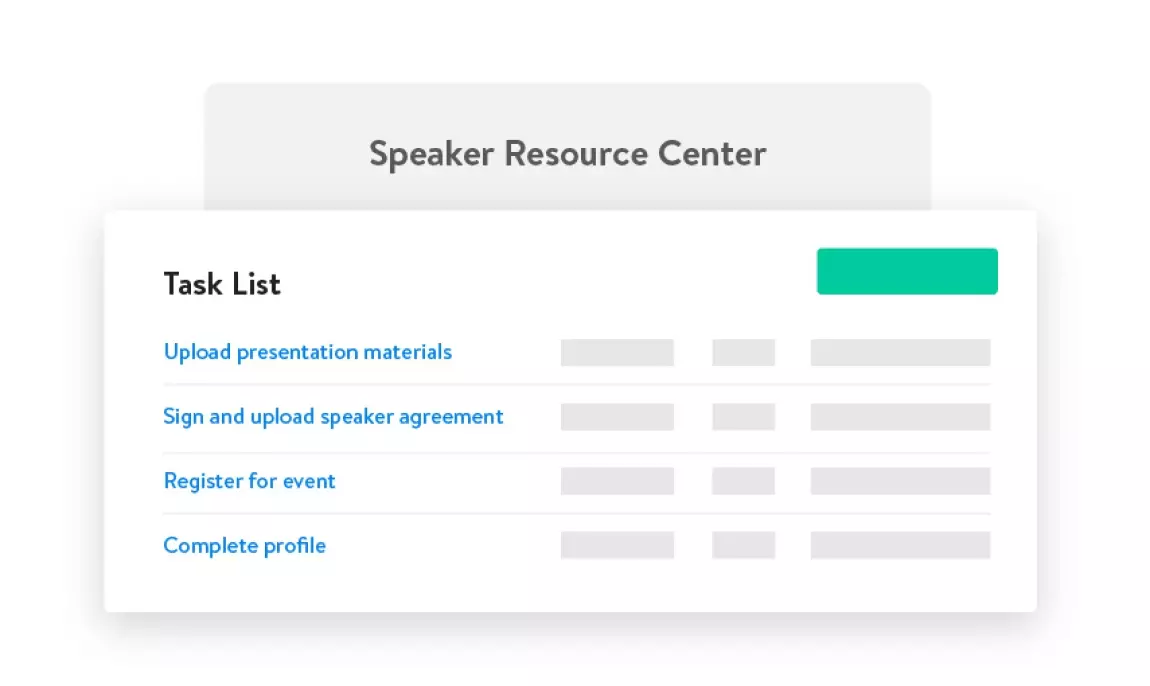Click the Task List heading
1150x686 pixels.
222,284
